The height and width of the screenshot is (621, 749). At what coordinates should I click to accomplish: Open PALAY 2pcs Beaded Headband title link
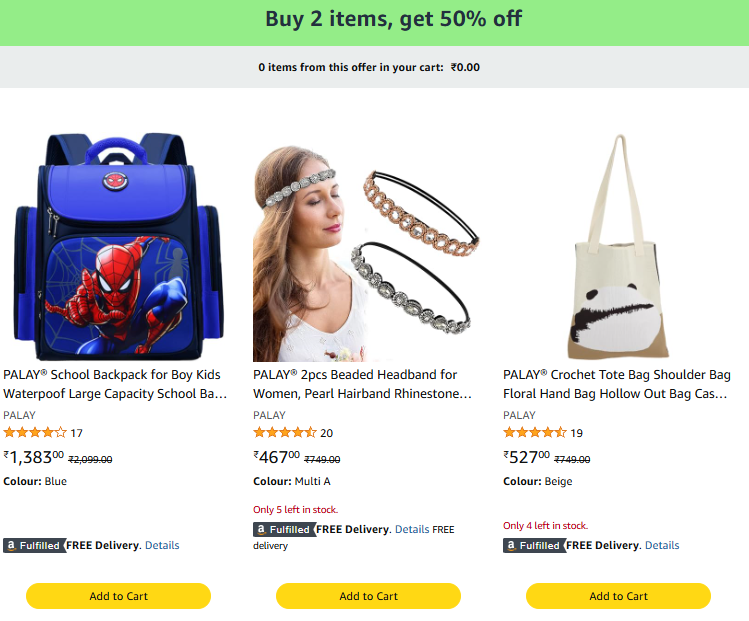365,384
